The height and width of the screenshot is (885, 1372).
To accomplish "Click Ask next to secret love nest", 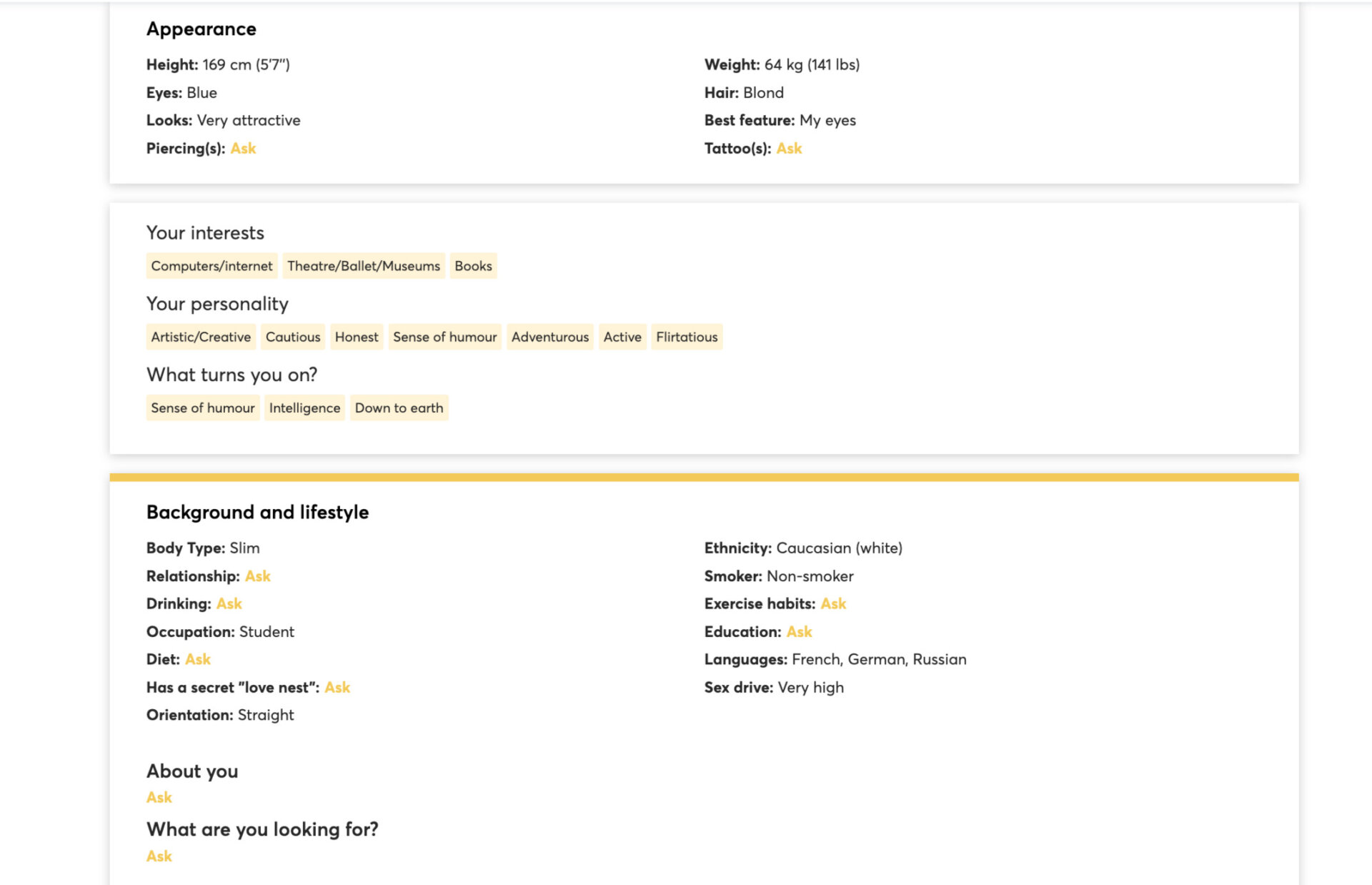I will coord(337,688).
